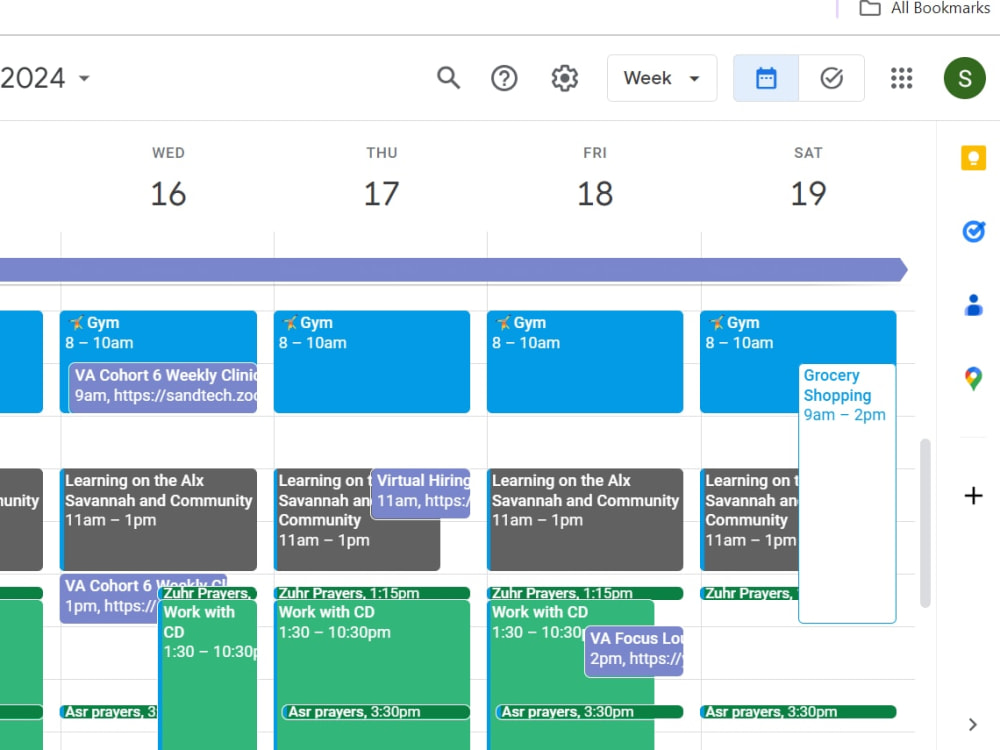Open the Contacts side panel

(973, 305)
